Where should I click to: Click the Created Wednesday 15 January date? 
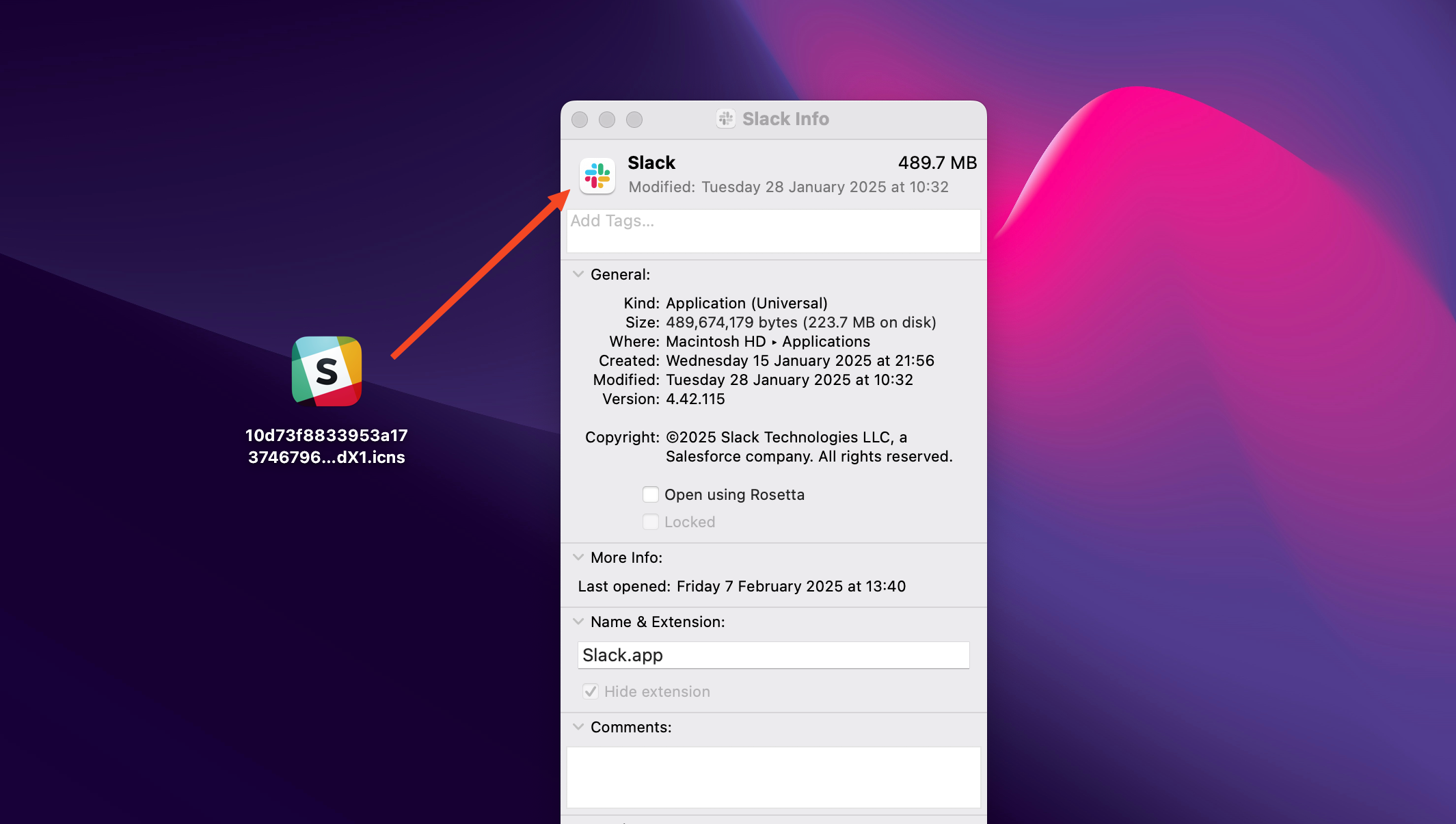[x=800, y=360]
